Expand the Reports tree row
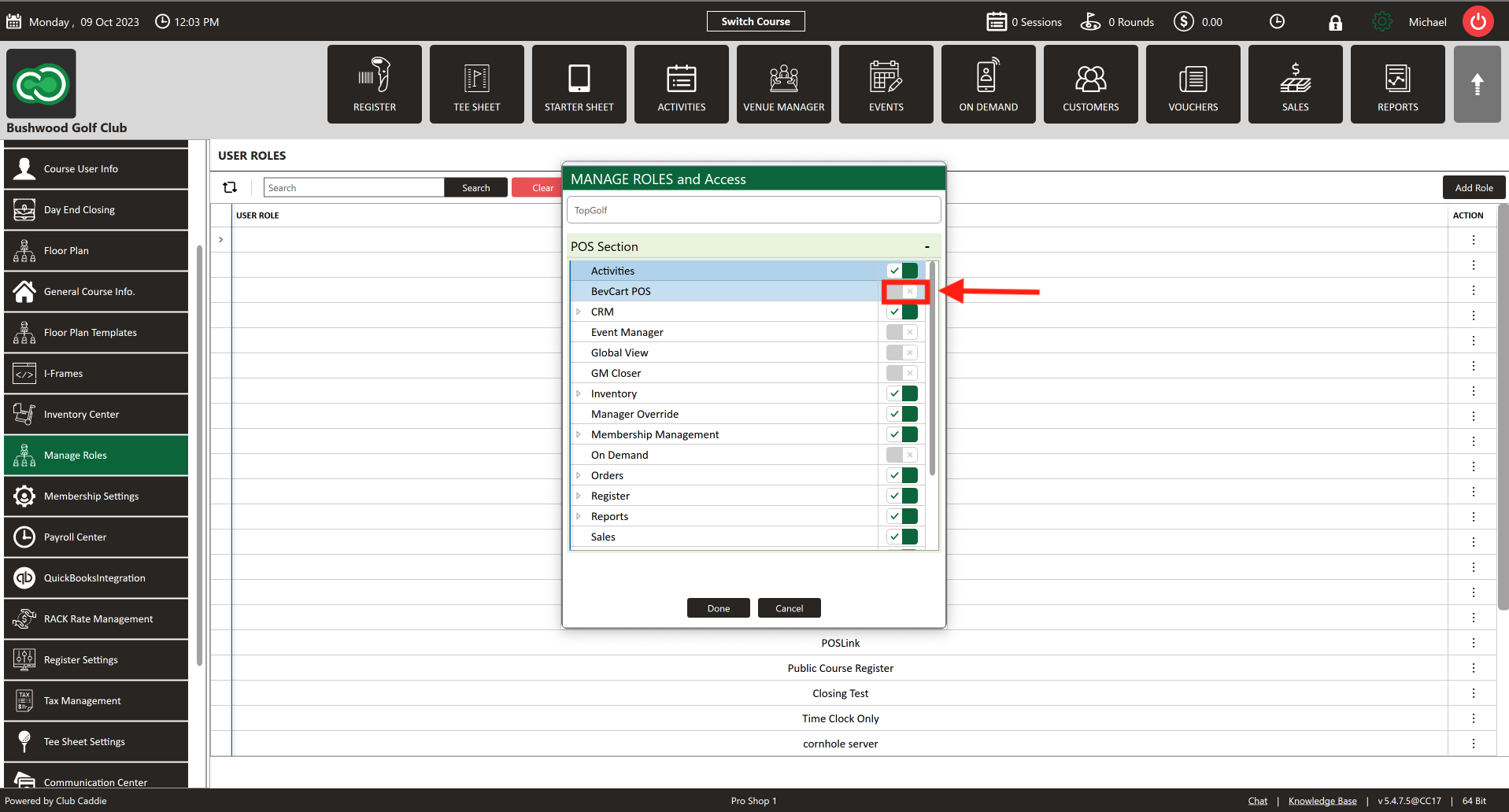 [579, 516]
